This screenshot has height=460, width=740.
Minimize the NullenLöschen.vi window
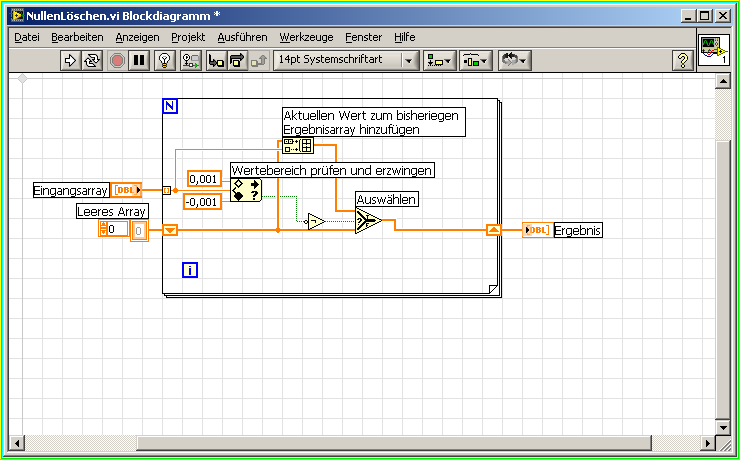[690, 16]
